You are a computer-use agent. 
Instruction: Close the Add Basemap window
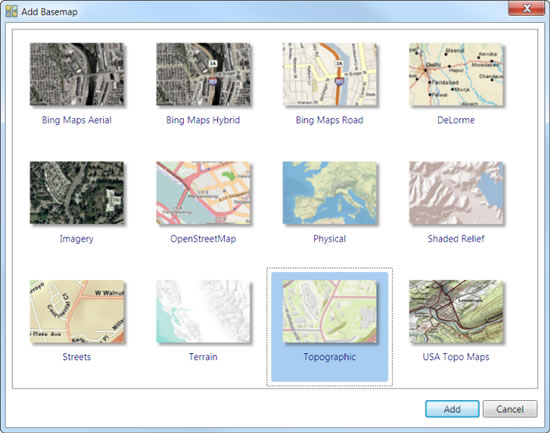click(x=526, y=8)
